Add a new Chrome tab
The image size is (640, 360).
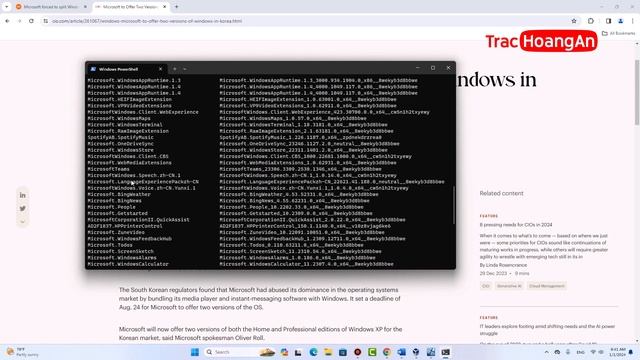coord(177,7)
